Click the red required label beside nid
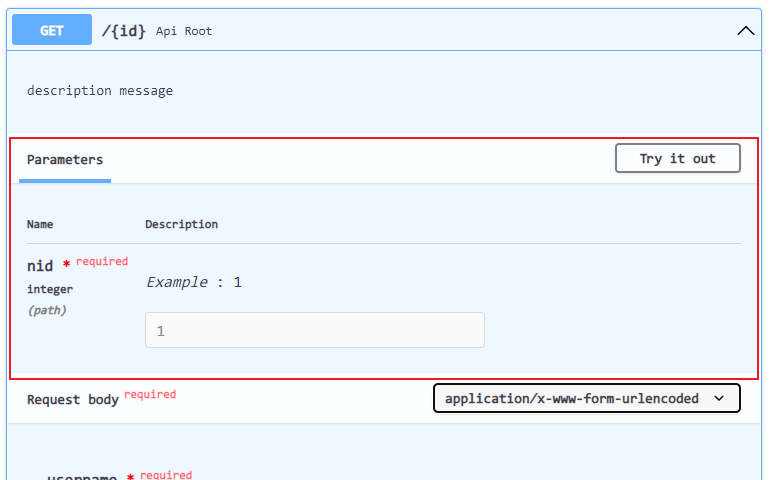The width and height of the screenshot is (775, 480). click(x=101, y=262)
